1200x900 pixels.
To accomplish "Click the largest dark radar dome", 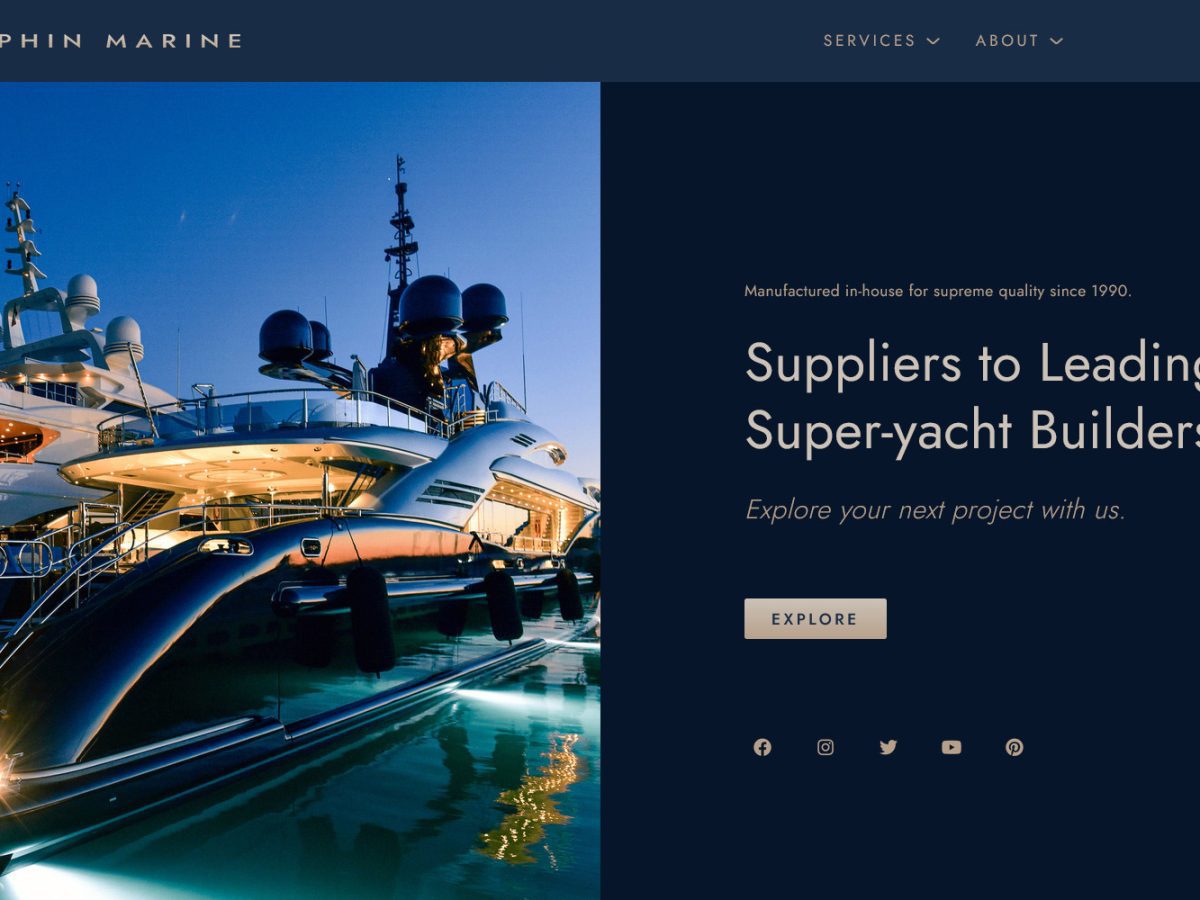I will pyautogui.click(x=430, y=305).
